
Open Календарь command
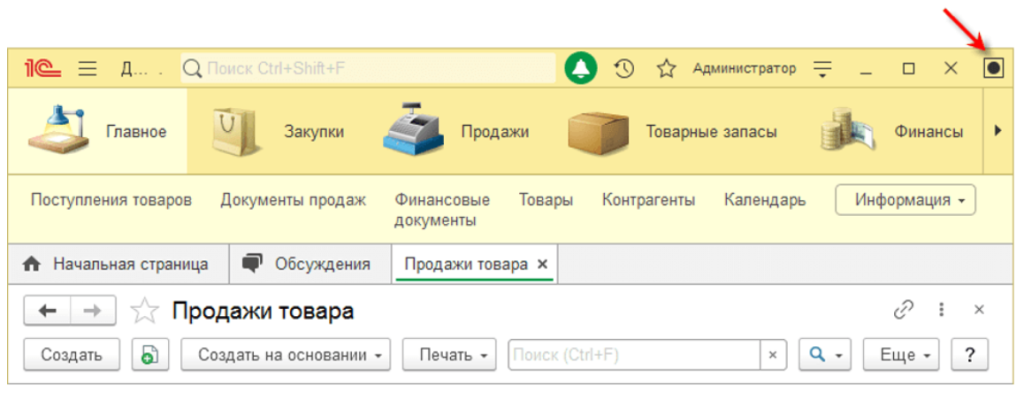pyautogui.click(x=765, y=200)
